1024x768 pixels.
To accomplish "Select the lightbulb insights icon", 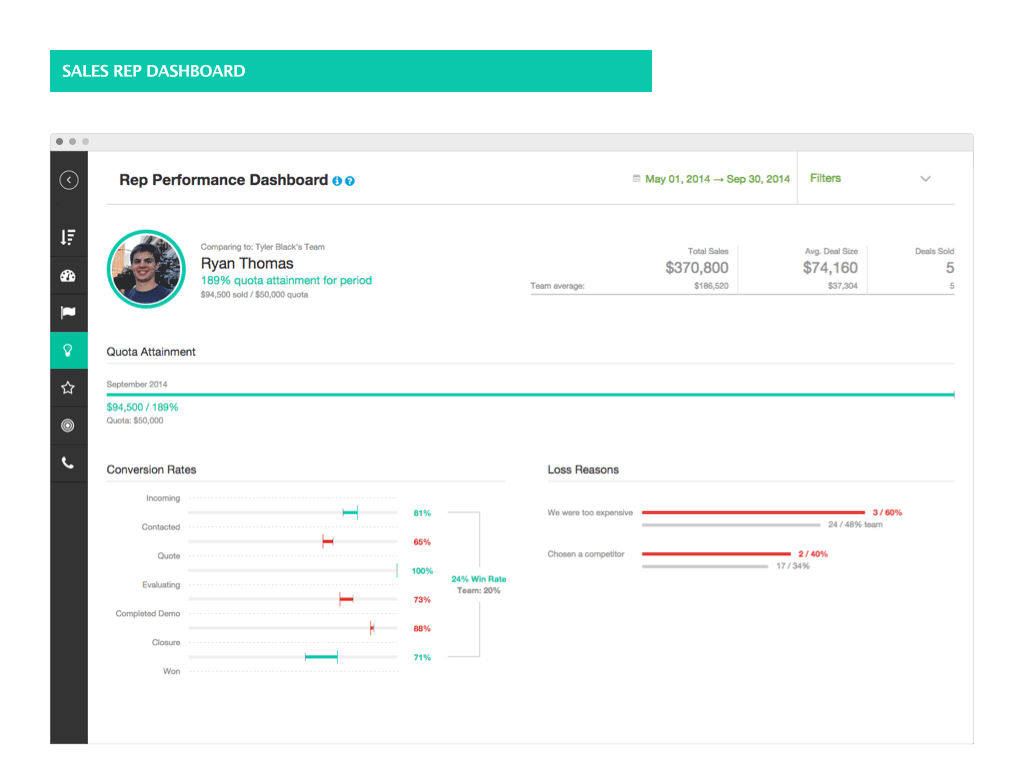I will click(x=68, y=350).
